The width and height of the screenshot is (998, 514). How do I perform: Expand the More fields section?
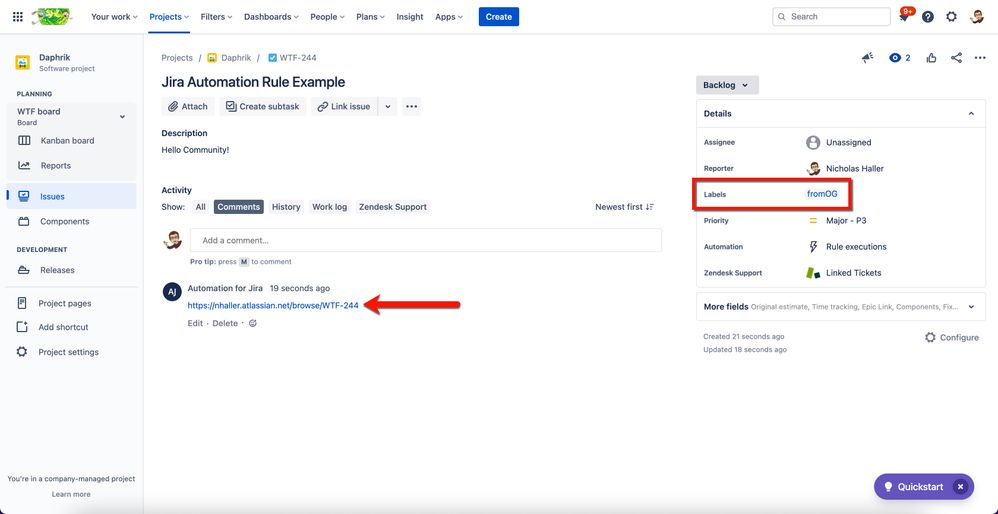840,307
